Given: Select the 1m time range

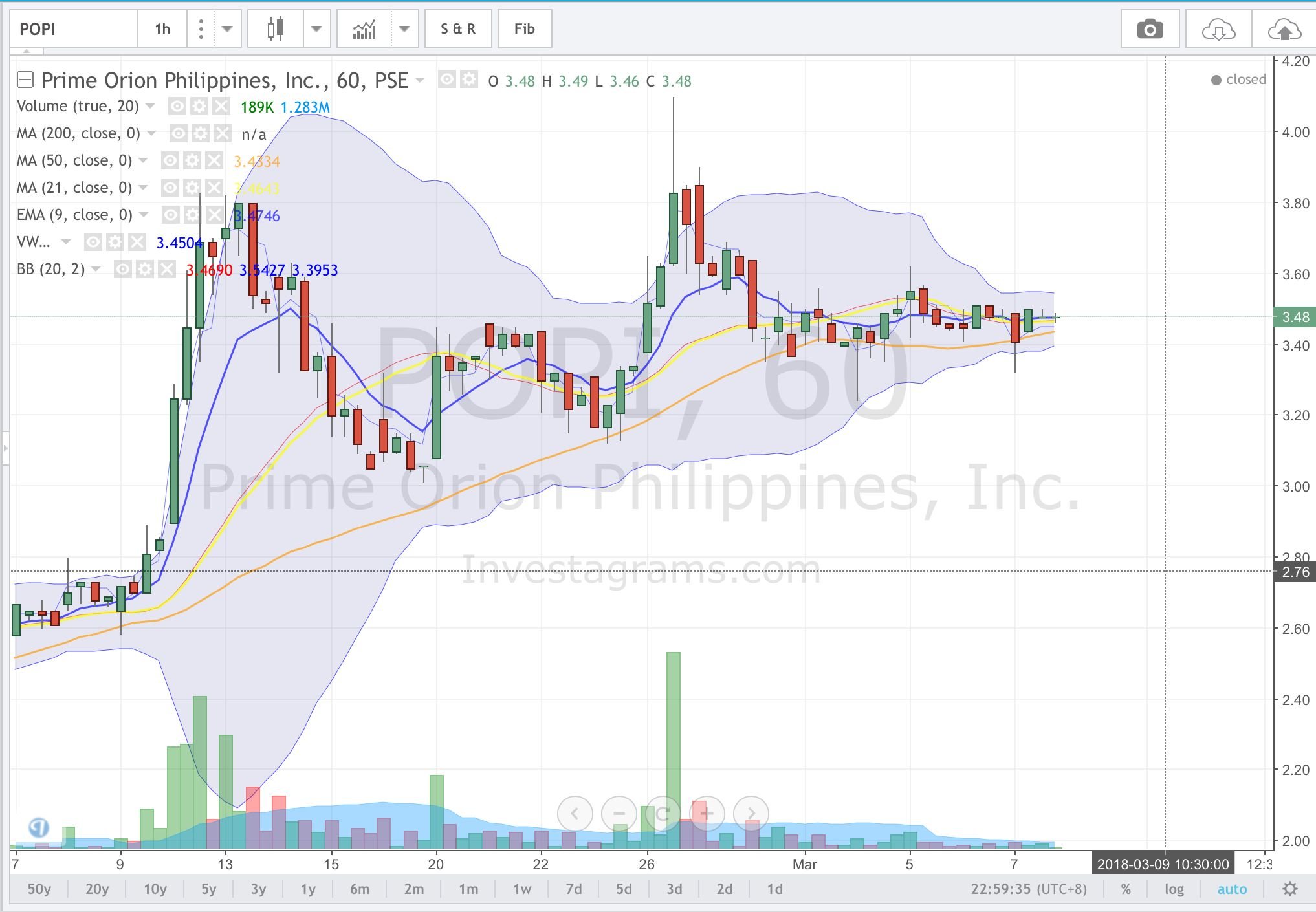Looking at the screenshot, I should 468,889.
